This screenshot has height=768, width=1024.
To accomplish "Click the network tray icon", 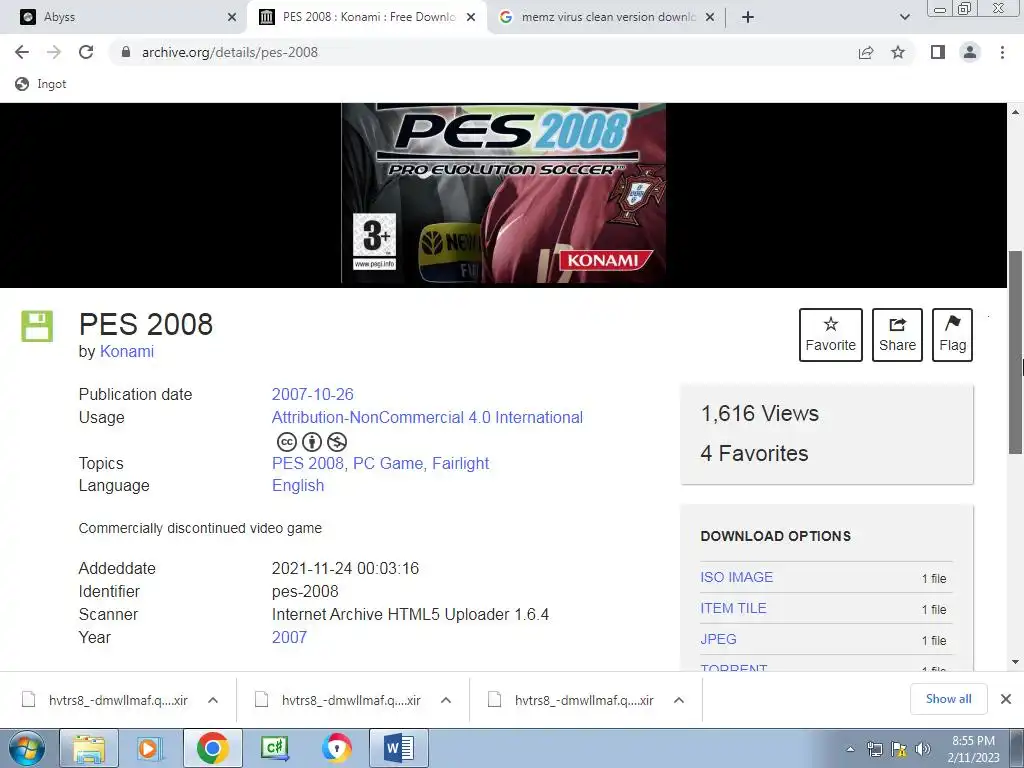I will [x=874, y=749].
